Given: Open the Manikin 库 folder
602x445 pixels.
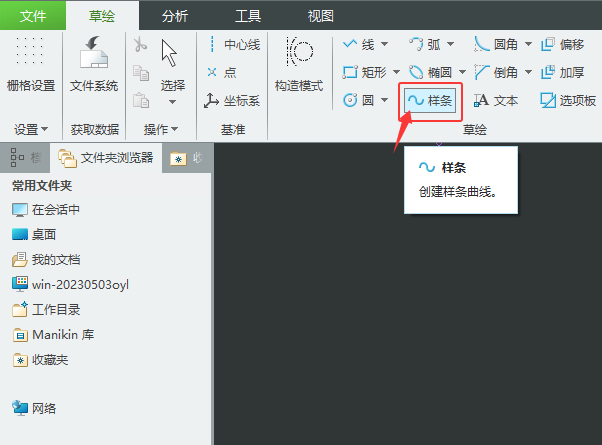Looking at the screenshot, I should click(53, 335).
